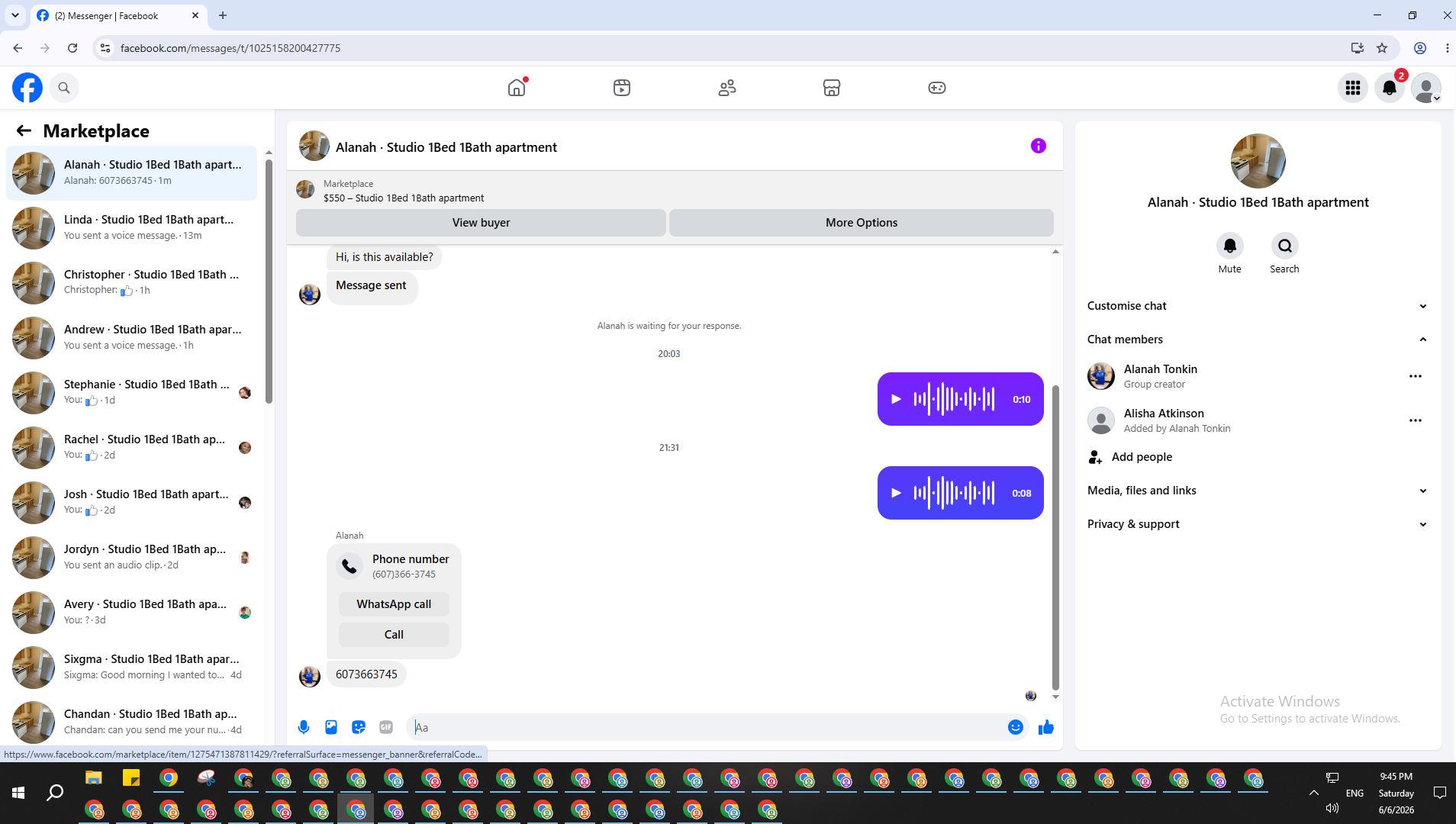Open options for Alisha Atkinson member
1456x824 pixels.
1416,420
